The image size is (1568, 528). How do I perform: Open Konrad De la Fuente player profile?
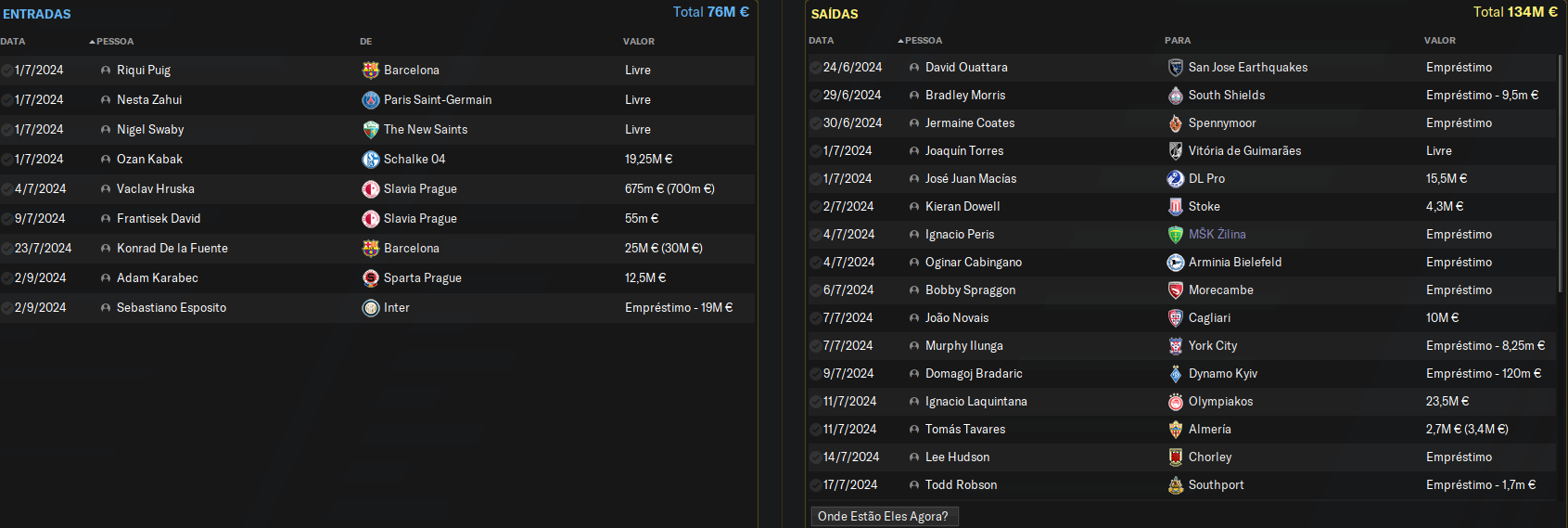tap(172, 248)
